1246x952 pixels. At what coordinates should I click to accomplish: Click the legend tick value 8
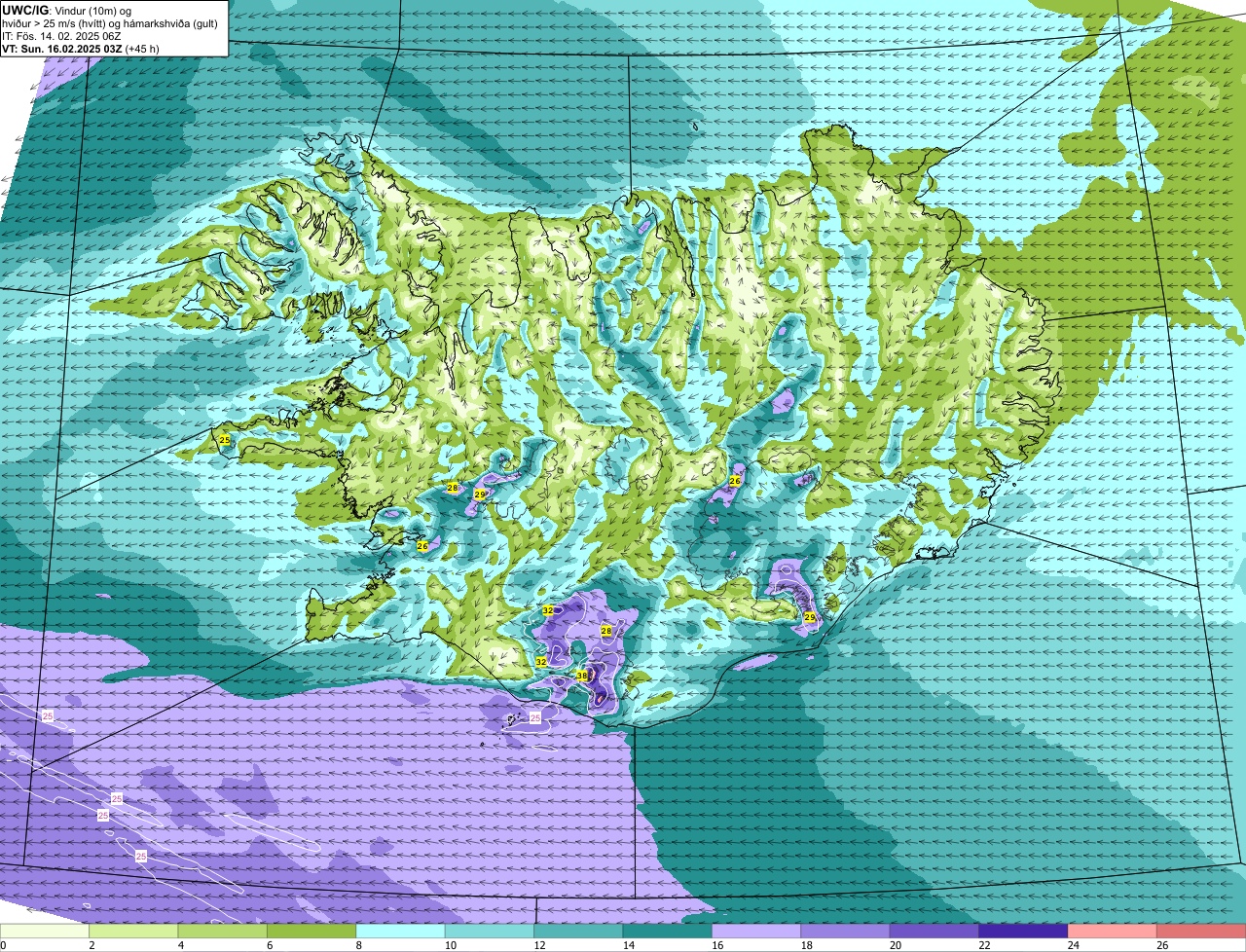tap(358, 945)
